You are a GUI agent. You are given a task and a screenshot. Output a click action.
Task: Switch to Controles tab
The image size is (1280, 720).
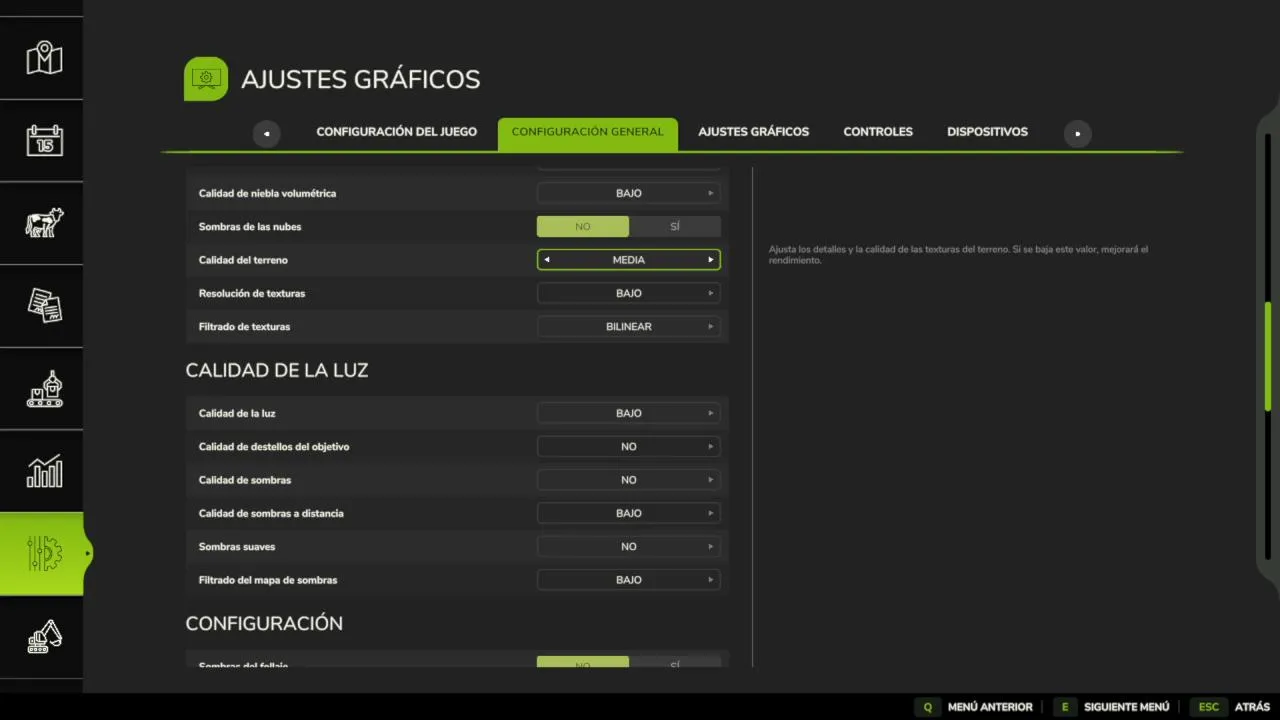(878, 132)
